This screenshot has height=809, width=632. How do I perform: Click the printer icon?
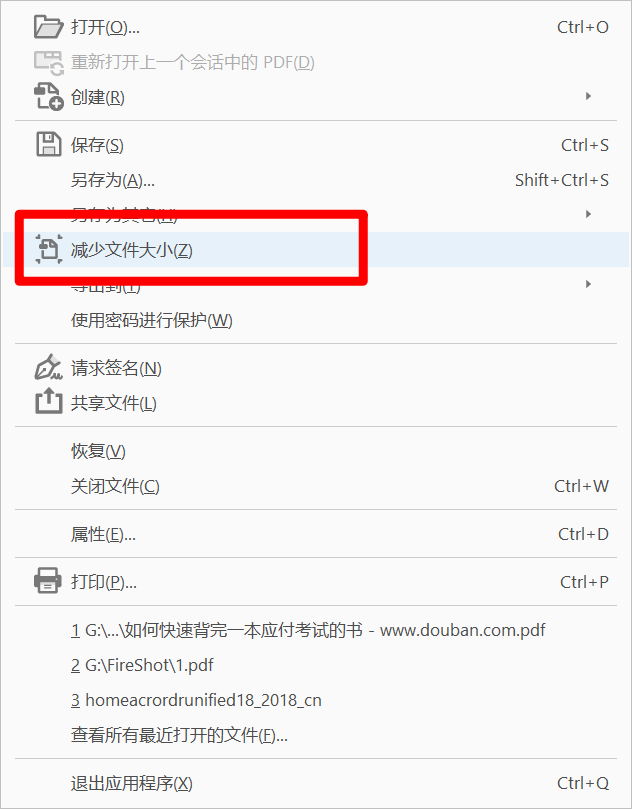[x=47, y=581]
